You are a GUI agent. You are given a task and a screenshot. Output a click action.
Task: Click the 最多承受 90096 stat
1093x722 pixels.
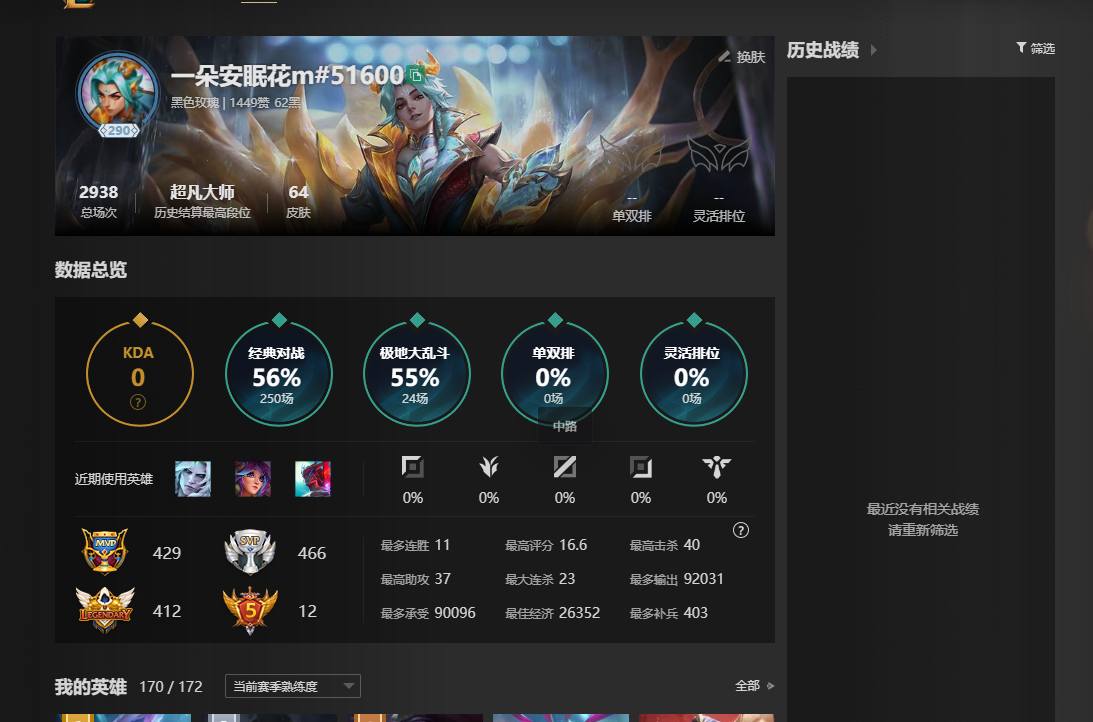tap(428, 613)
